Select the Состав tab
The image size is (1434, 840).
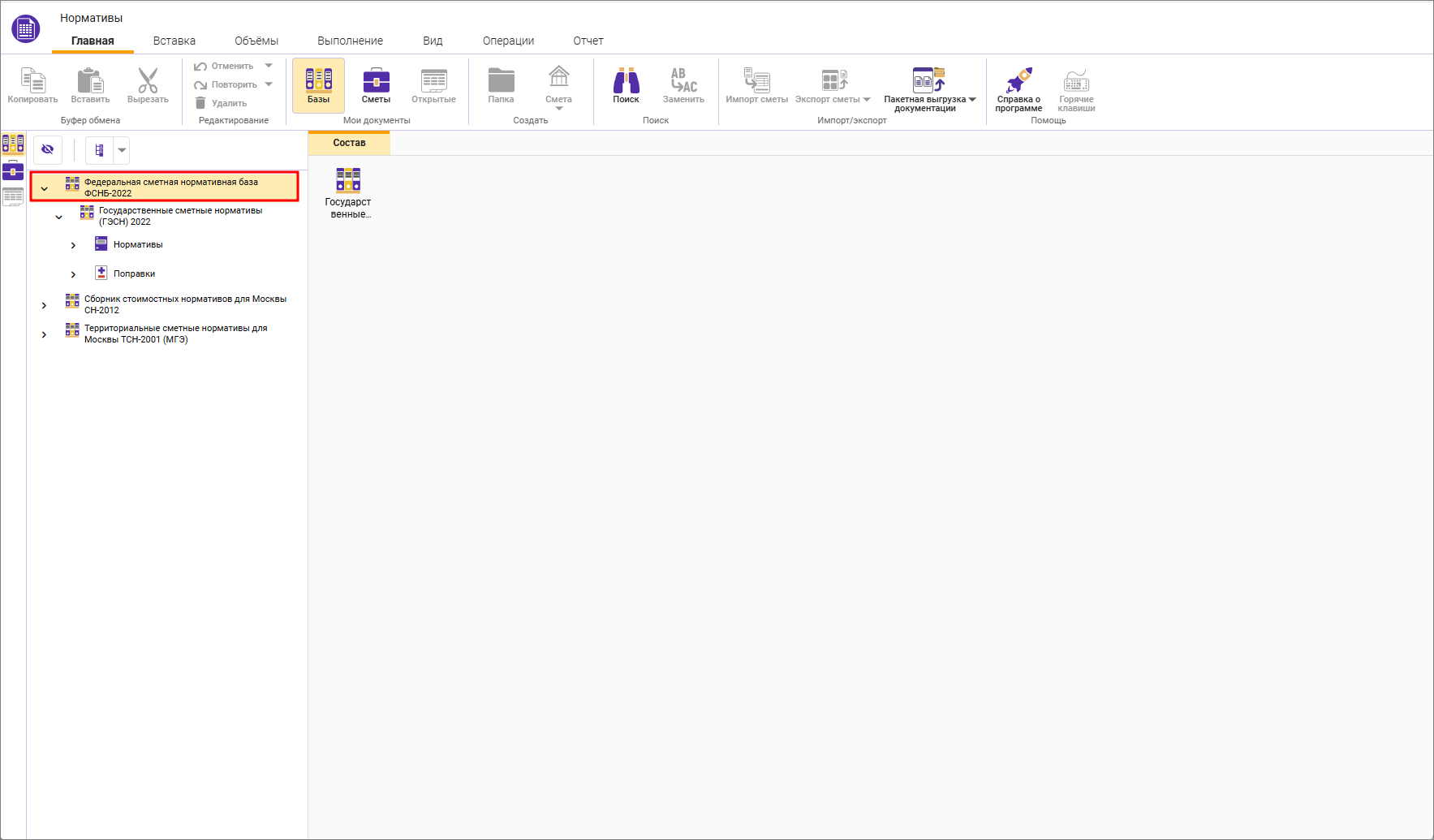click(x=349, y=143)
